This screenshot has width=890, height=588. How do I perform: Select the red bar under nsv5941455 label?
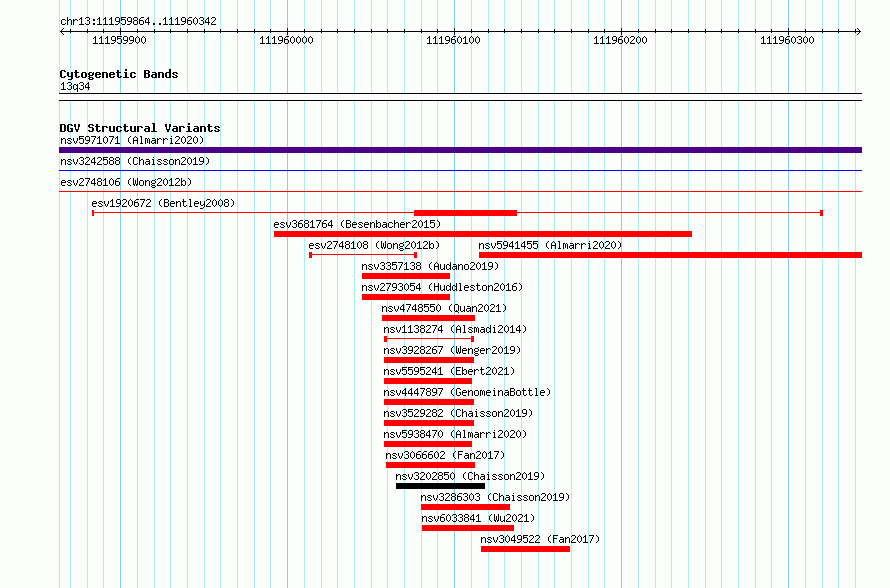(670, 255)
